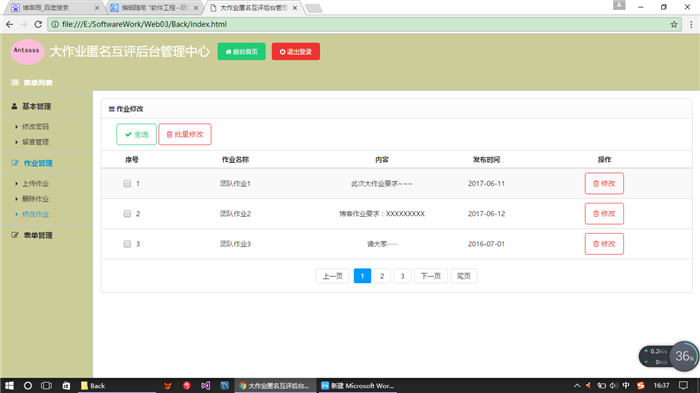
Task: Click the 中 input method indicator
Action: (626, 385)
